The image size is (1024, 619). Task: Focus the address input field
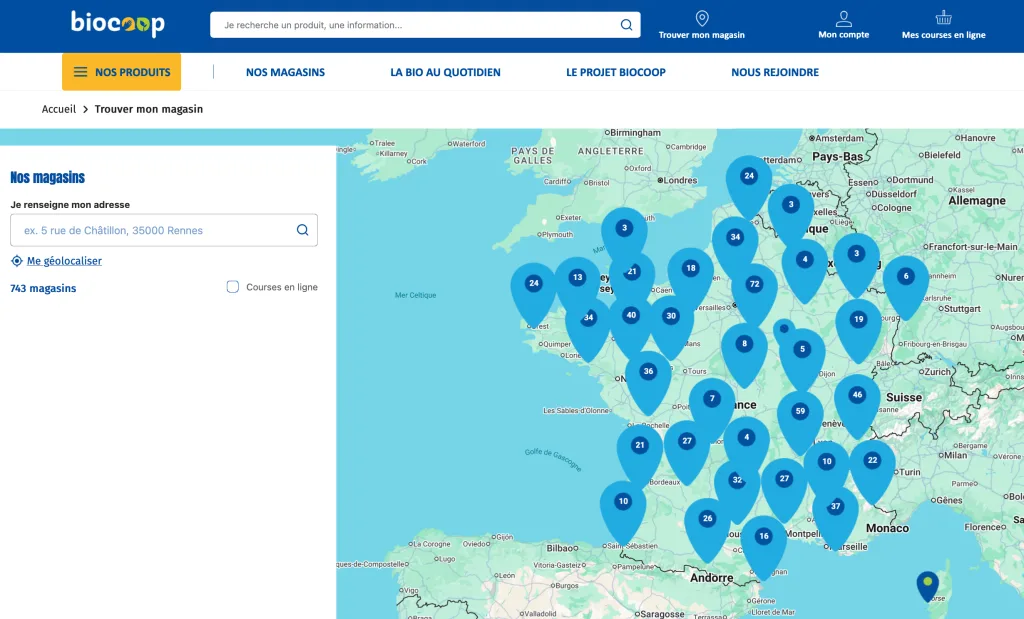tap(152, 230)
